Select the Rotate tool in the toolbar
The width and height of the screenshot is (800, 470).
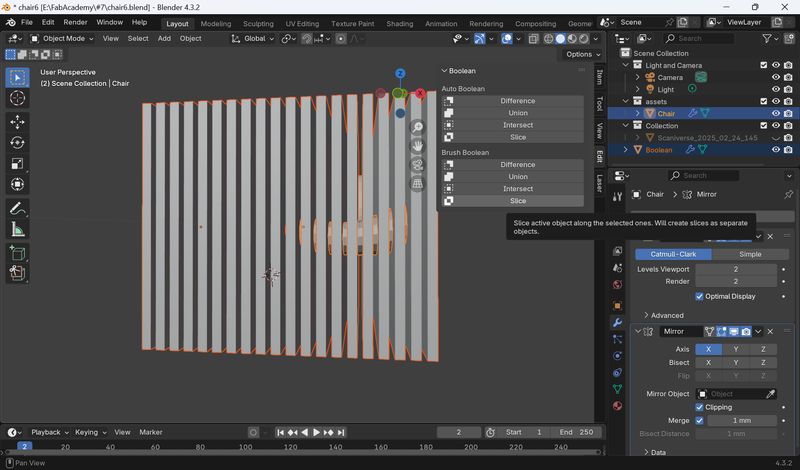coord(17,143)
